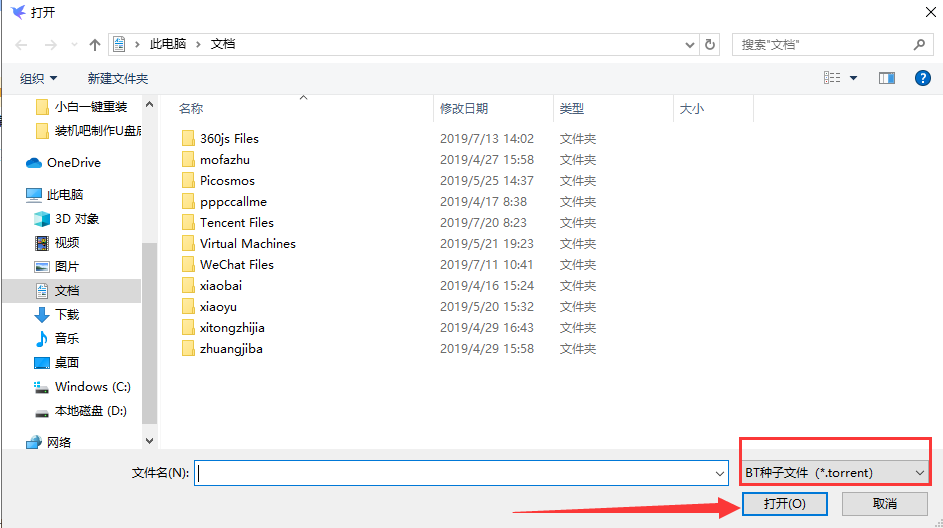Select the Virtual Machines folder
The image size is (943, 528).
pos(247,244)
